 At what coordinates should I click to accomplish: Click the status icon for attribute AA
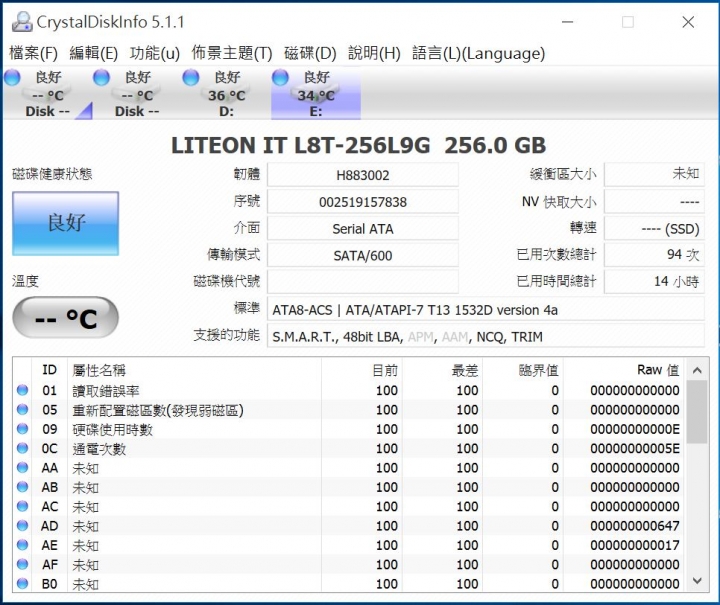(22, 467)
